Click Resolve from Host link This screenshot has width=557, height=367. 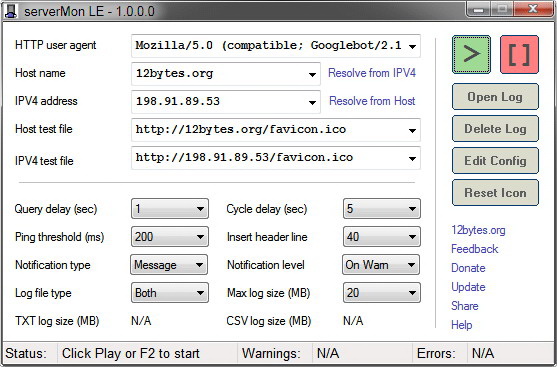[372, 101]
